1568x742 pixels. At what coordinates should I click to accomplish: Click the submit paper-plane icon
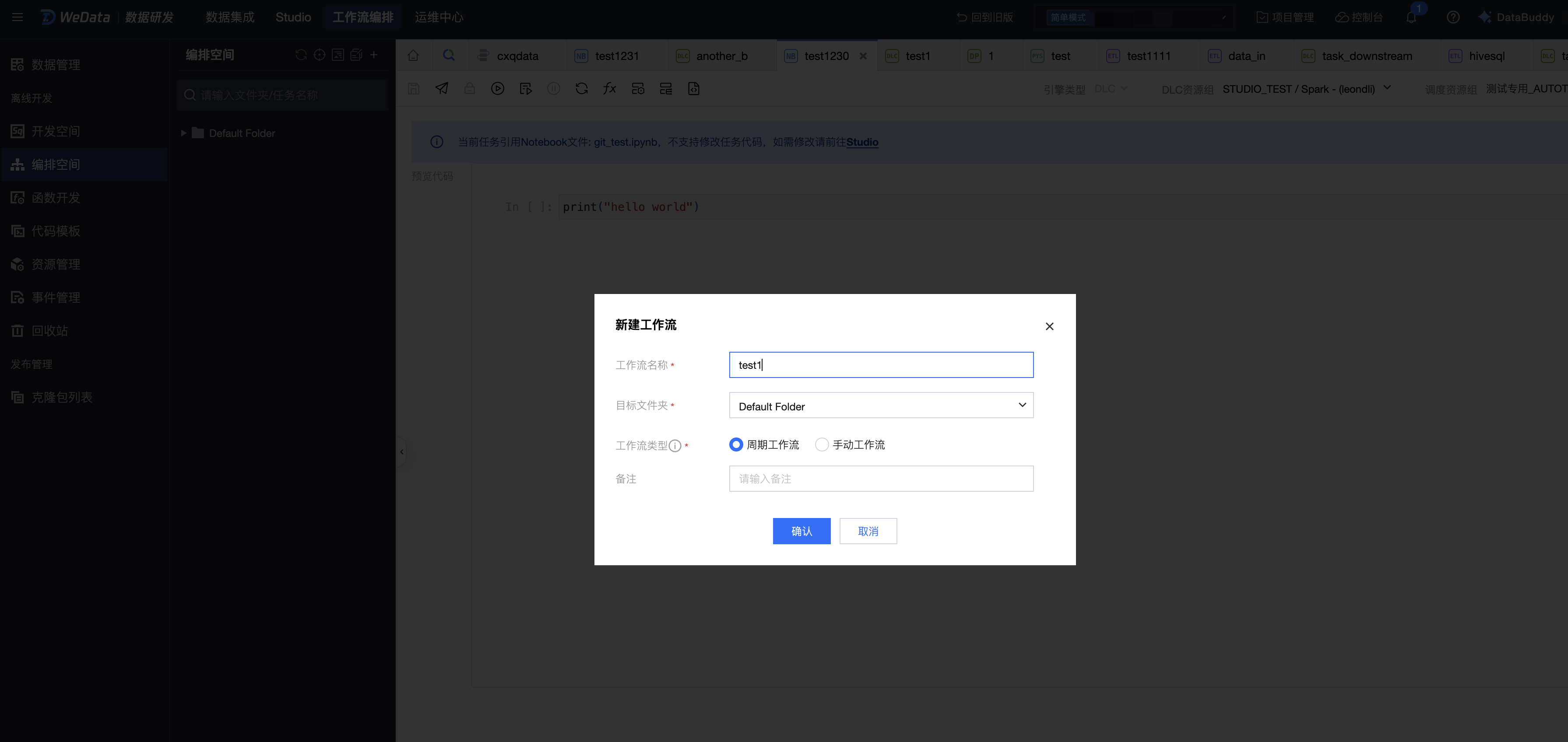[442, 89]
